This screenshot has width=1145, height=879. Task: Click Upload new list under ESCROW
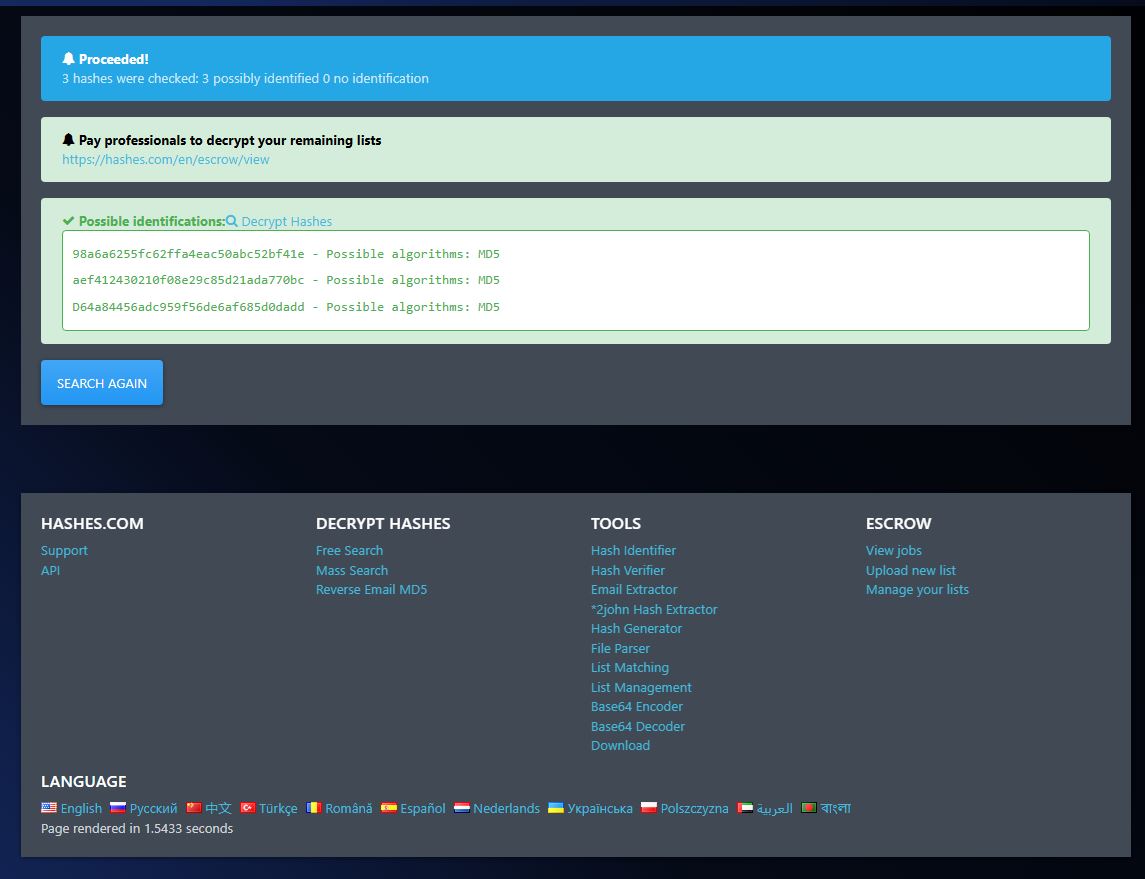911,570
